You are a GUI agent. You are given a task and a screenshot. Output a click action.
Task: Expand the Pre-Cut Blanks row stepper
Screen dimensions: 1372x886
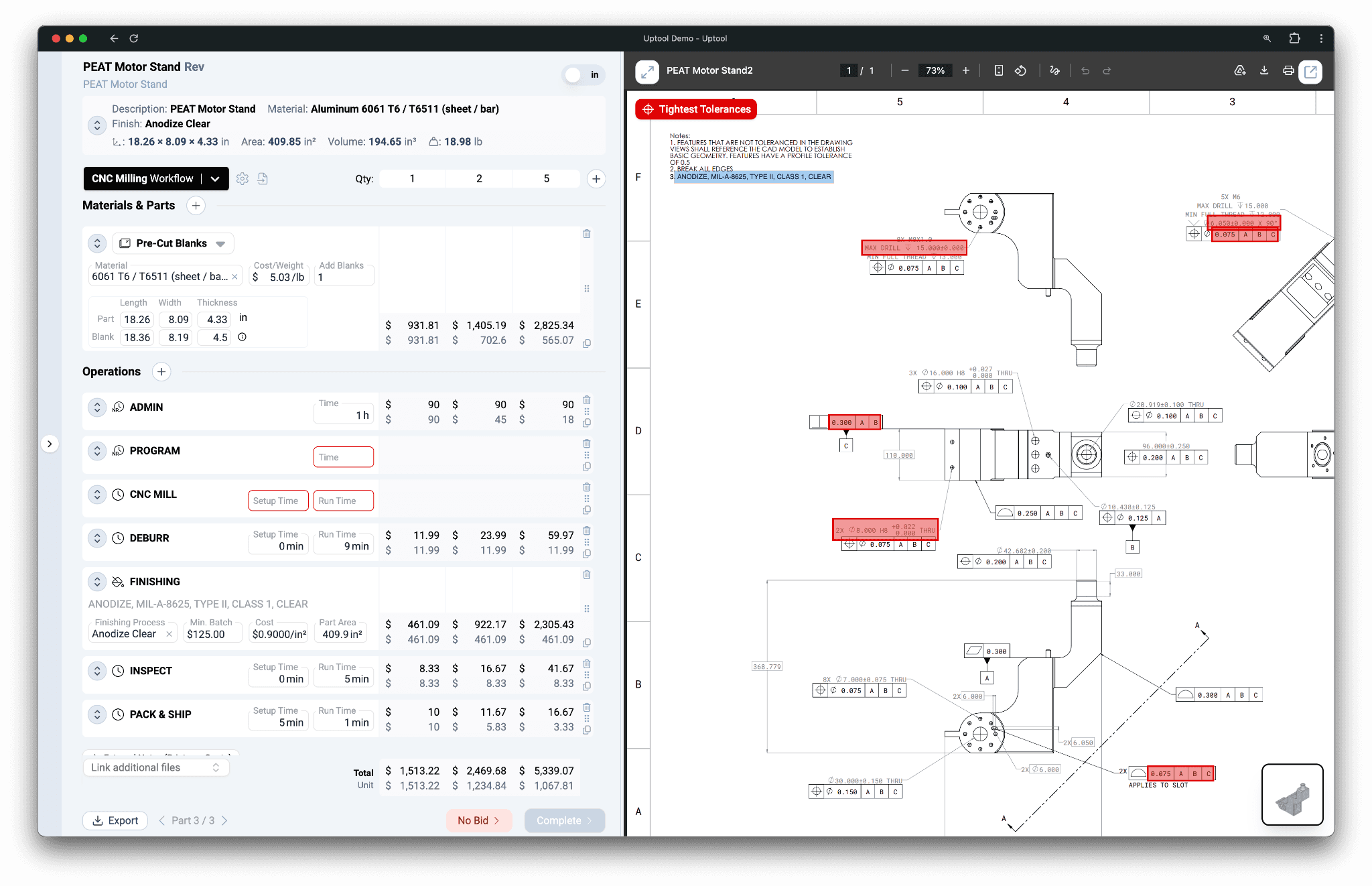point(97,243)
